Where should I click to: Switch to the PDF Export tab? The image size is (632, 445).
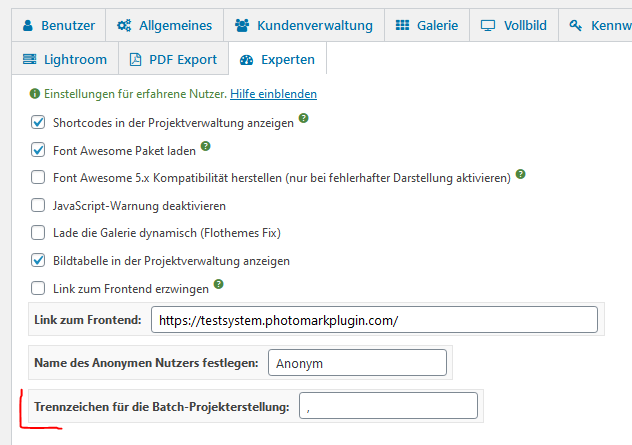coord(172,59)
